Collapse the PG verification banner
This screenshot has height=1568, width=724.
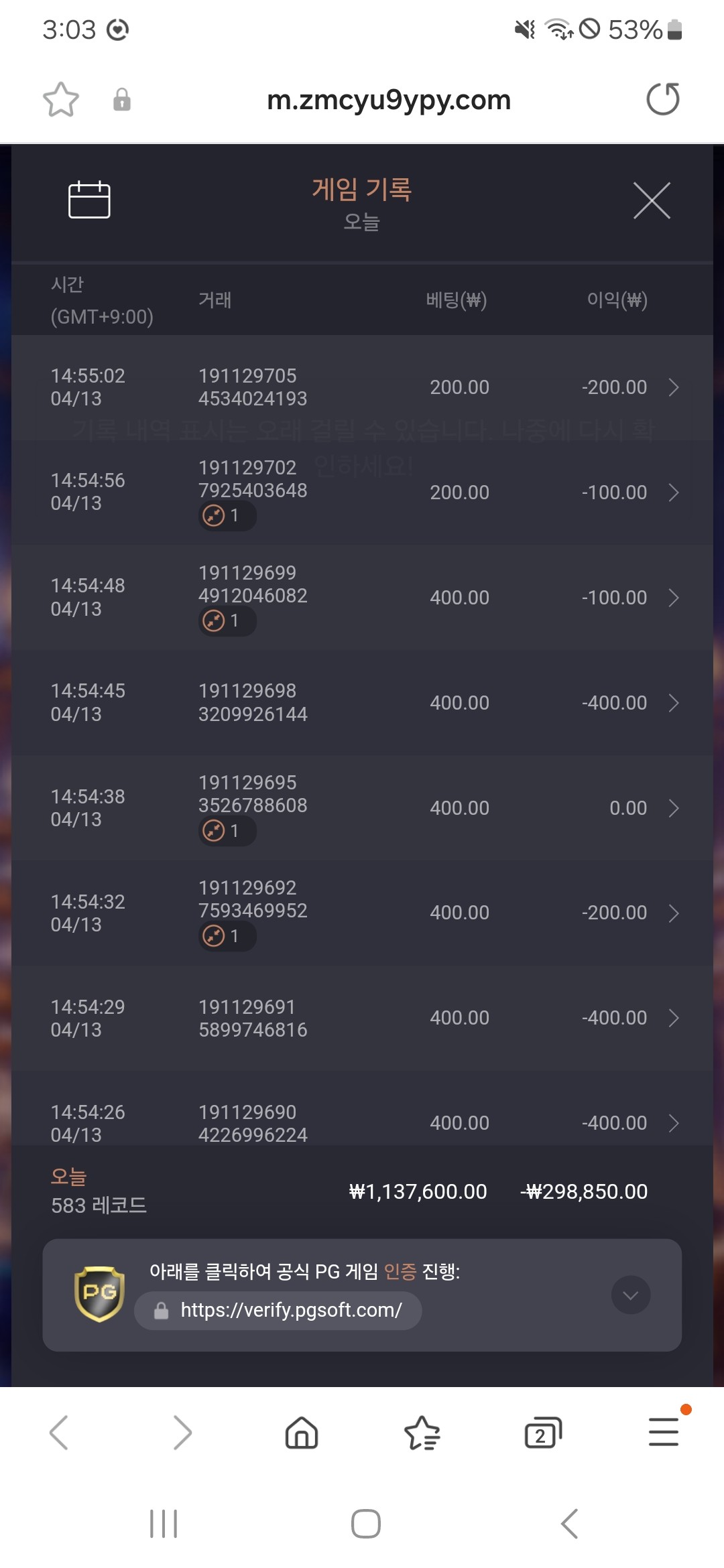click(631, 1295)
